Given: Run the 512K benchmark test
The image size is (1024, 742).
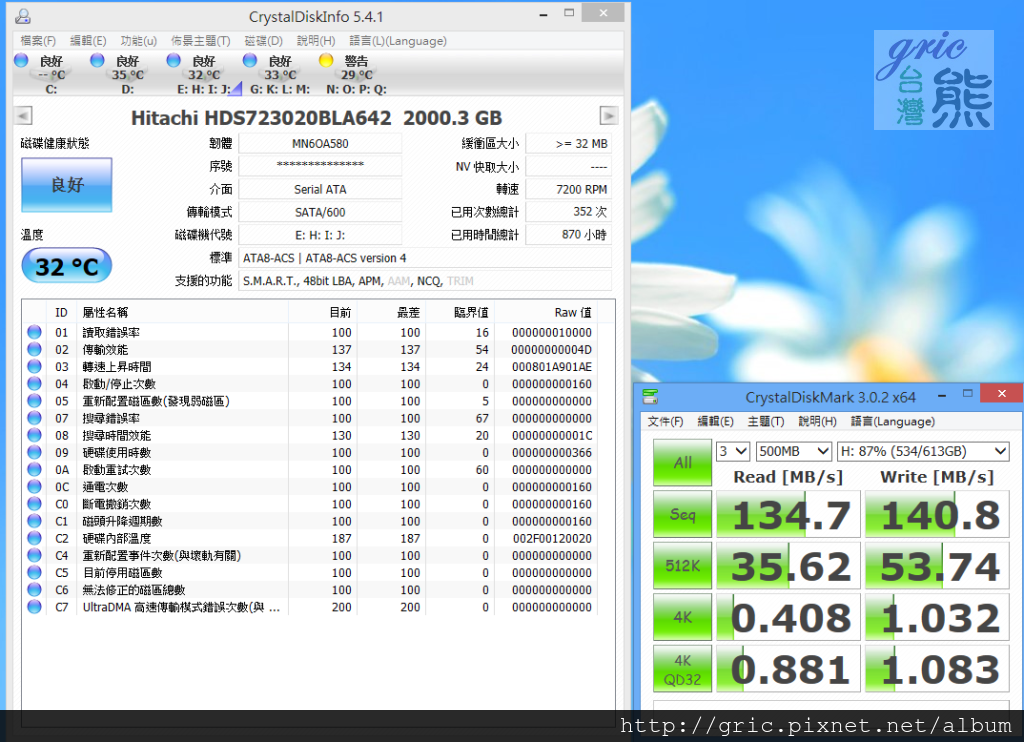Looking at the screenshot, I should (682, 566).
